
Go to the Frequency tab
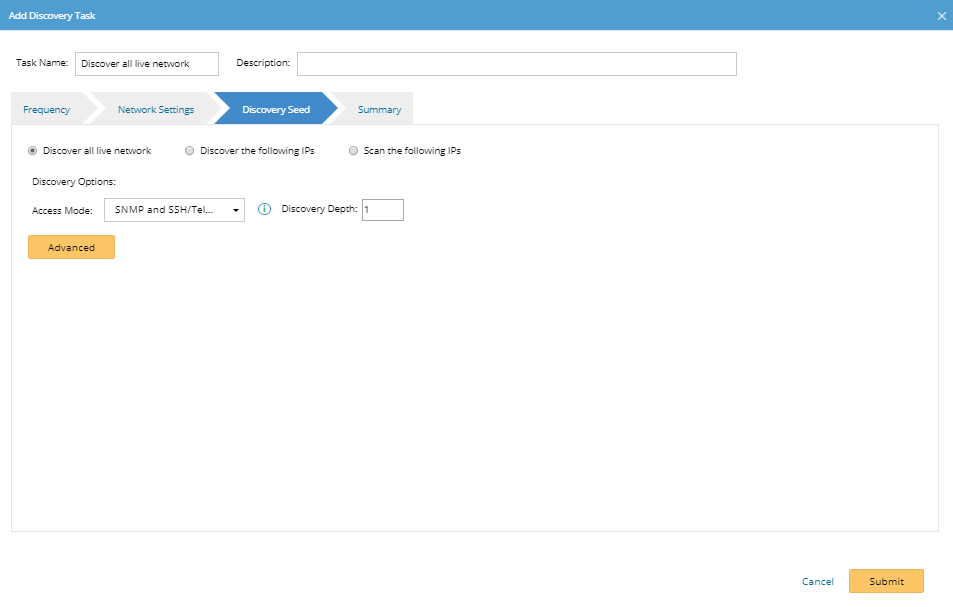point(47,109)
